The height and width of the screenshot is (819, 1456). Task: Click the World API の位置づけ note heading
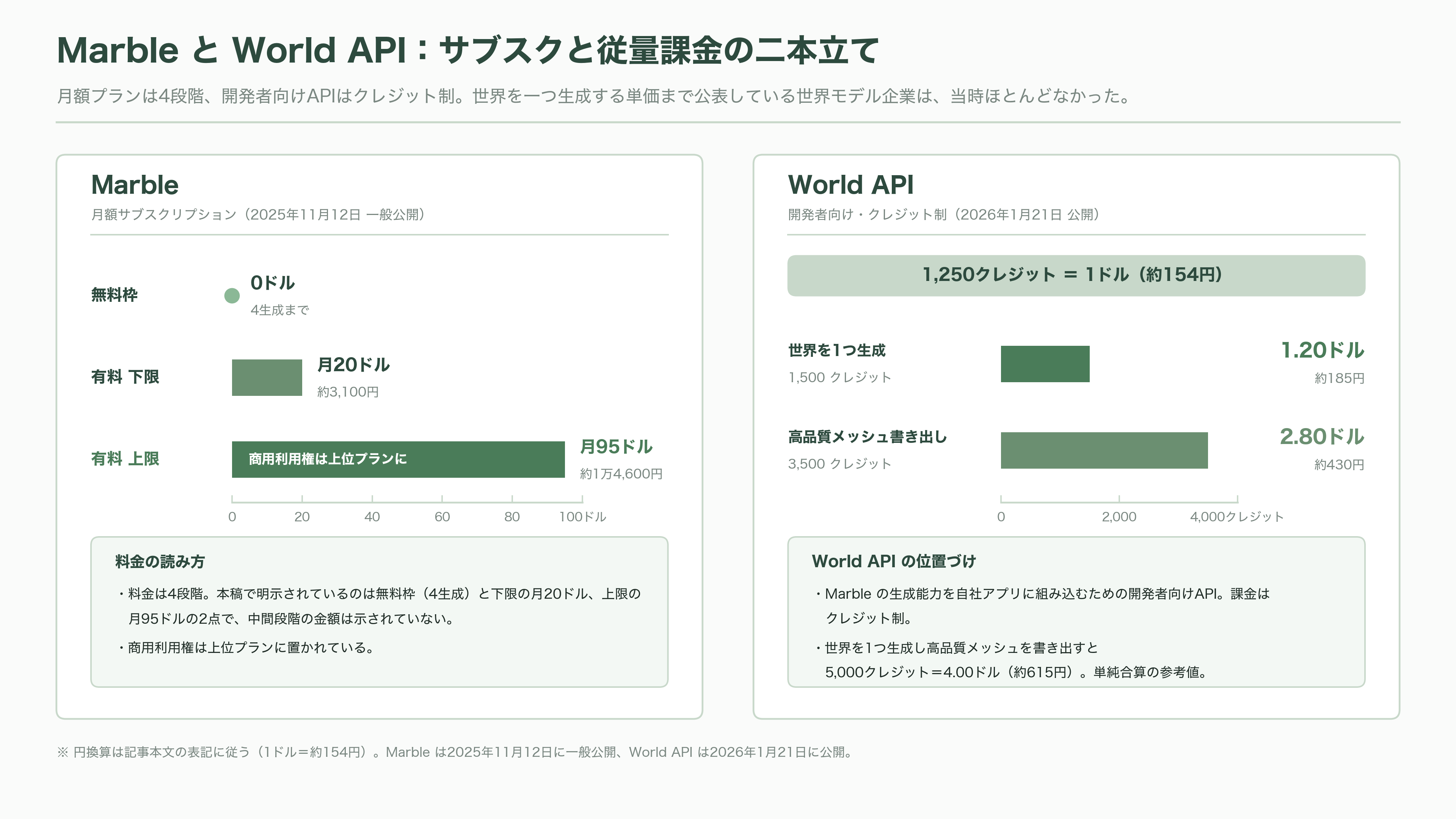894,561
